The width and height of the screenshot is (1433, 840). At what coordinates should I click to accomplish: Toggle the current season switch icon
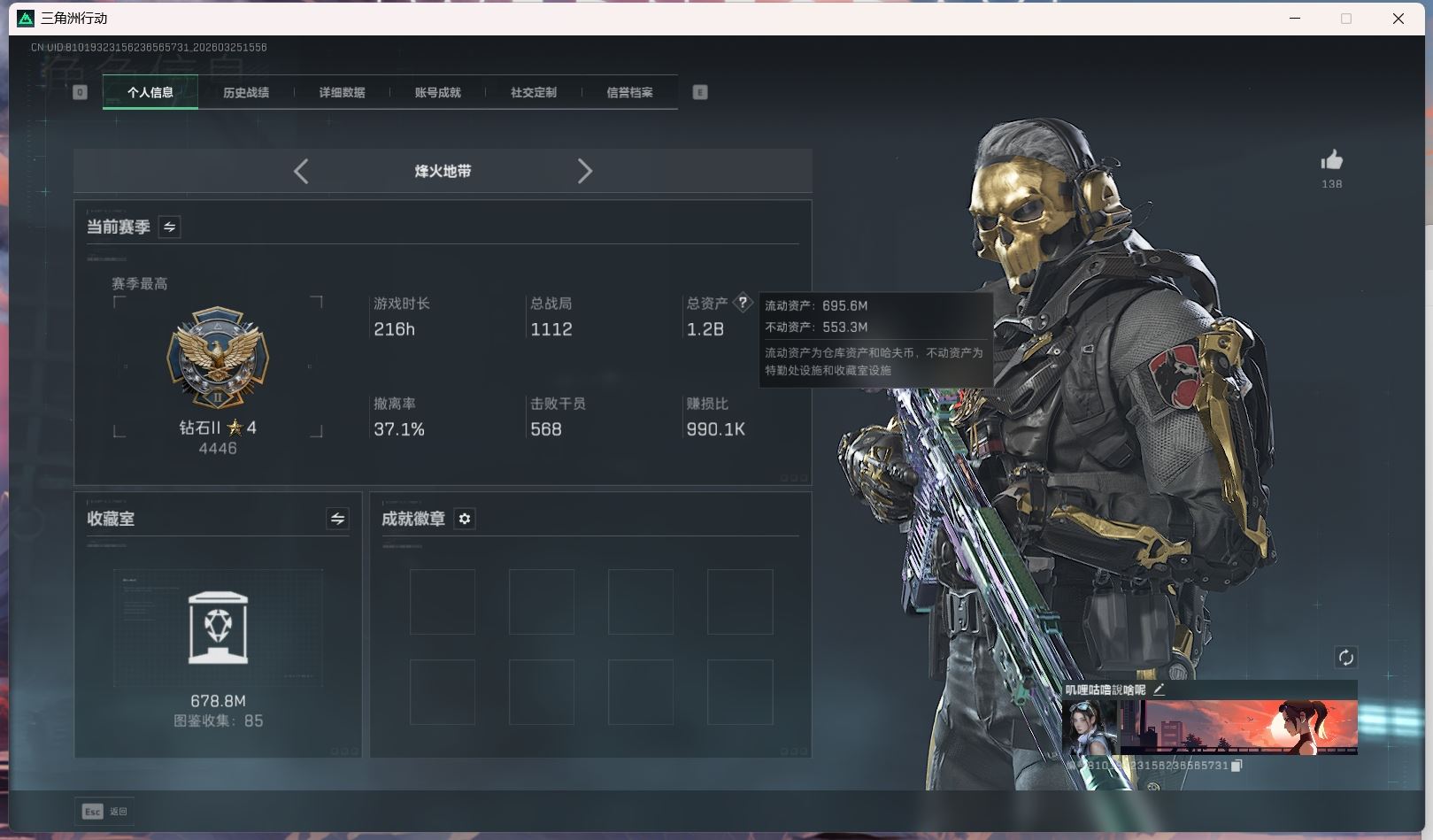click(169, 227)
